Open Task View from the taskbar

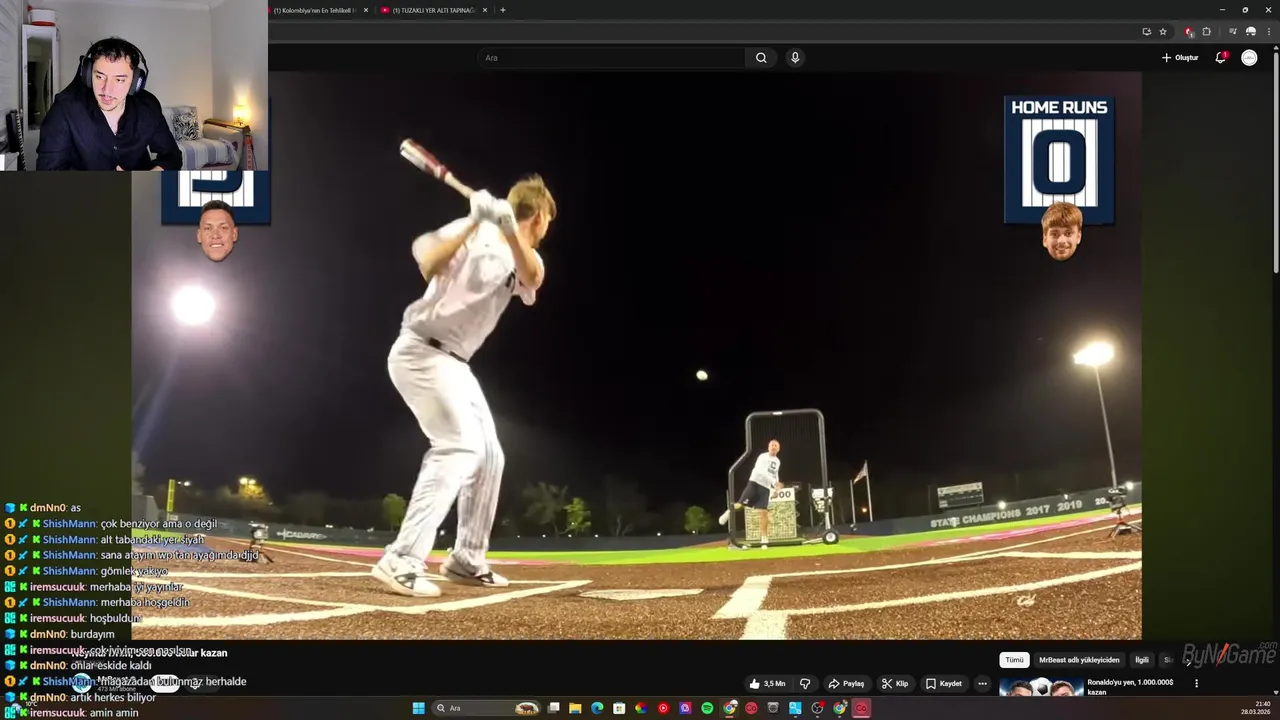click(553, 708)
